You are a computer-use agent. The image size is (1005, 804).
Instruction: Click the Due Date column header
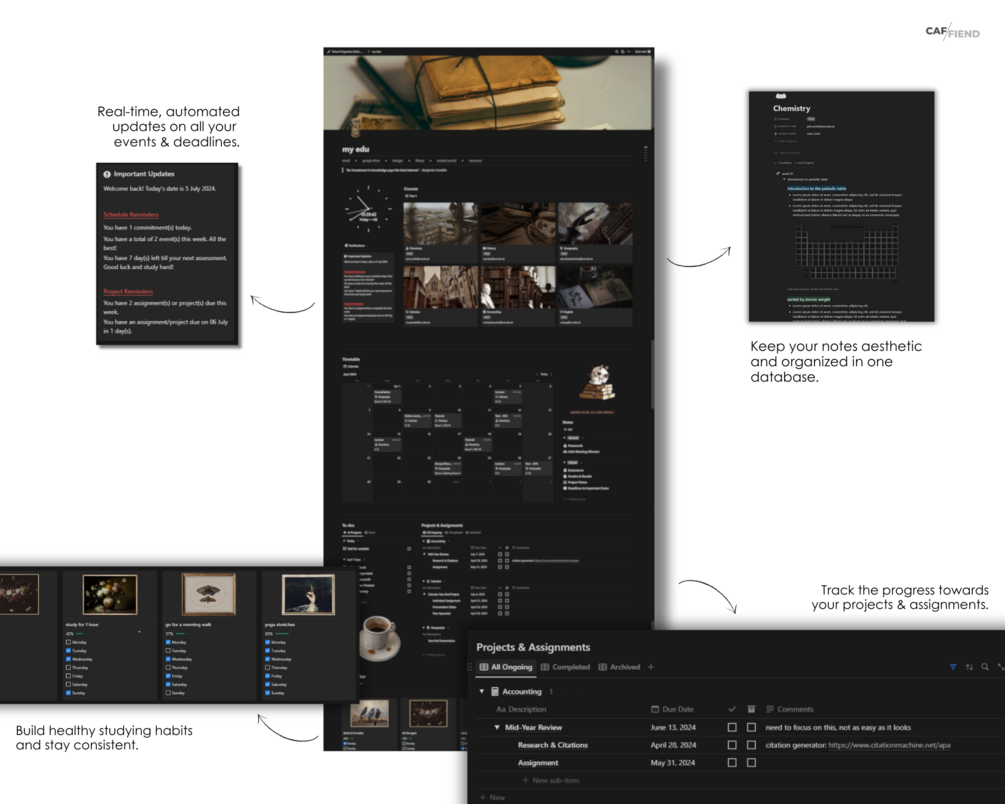pos(672,709)
